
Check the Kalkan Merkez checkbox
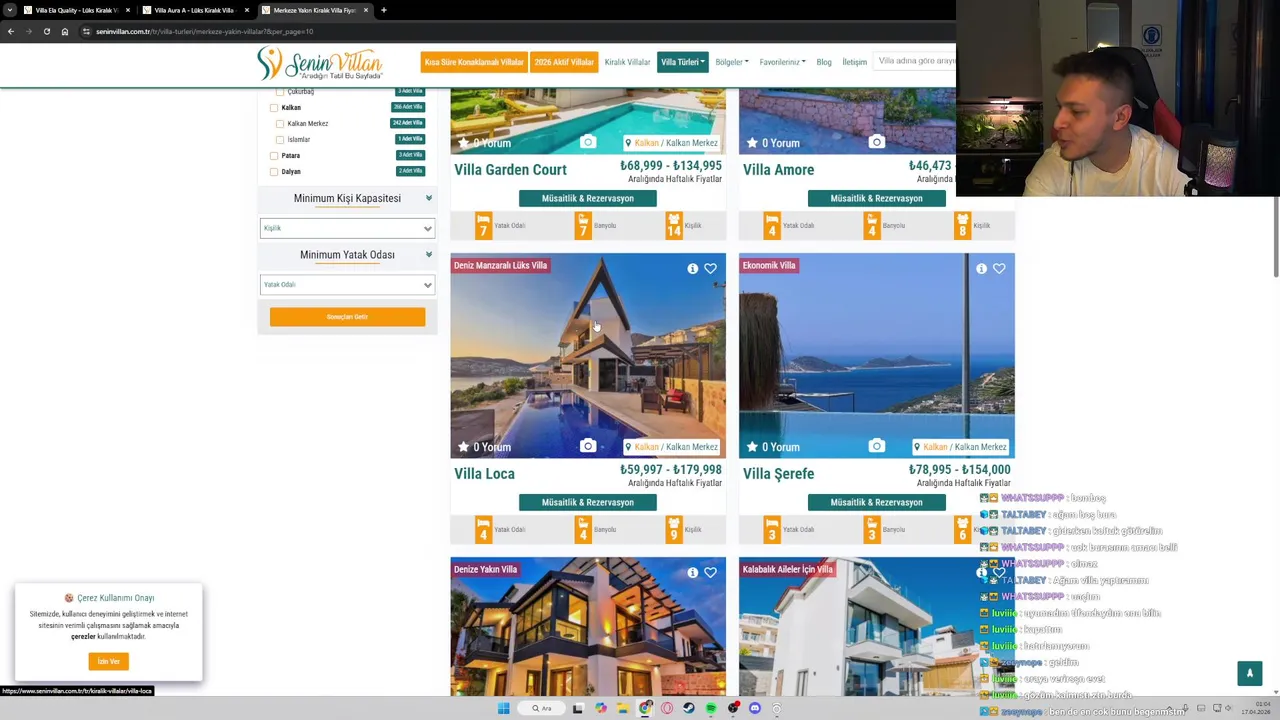[x=280, y=123]
